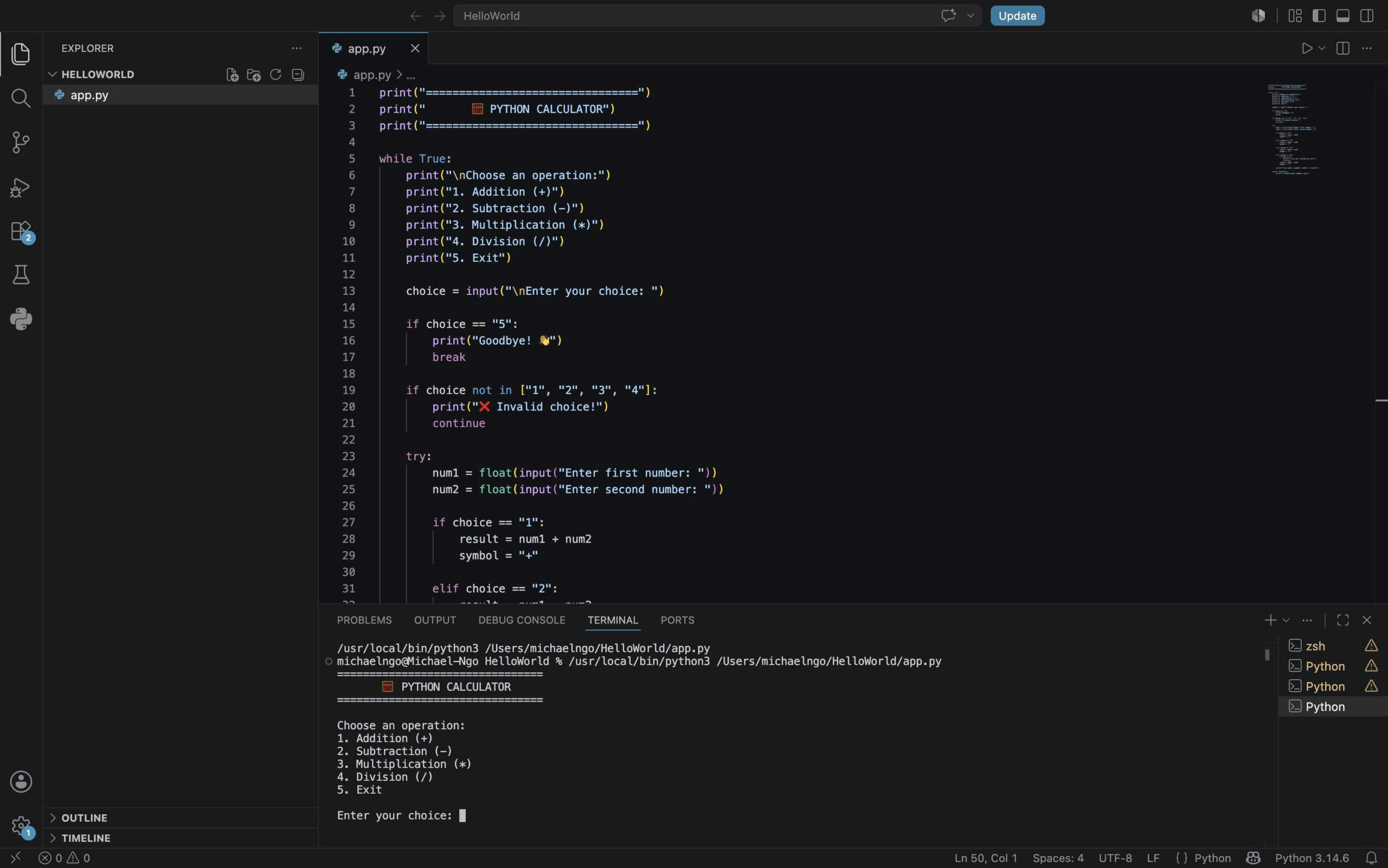This screenshot has height=868, width=1388.
Task: Open Python 3.14.6 interpreter selector
Action: tap(1312, 858)
